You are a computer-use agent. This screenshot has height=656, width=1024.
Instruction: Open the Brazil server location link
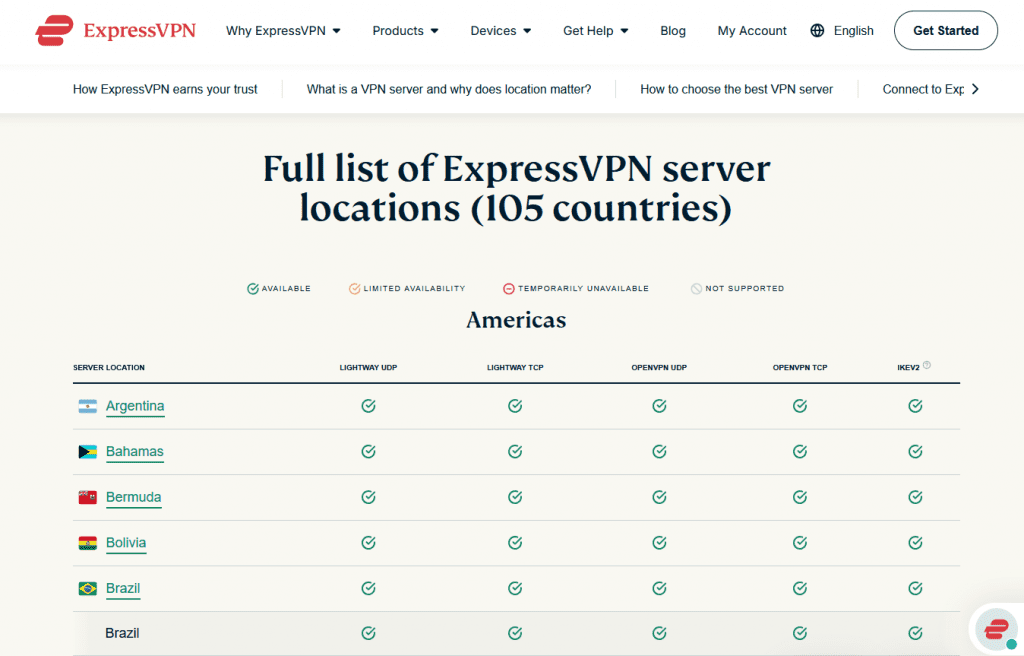point(123,588)
